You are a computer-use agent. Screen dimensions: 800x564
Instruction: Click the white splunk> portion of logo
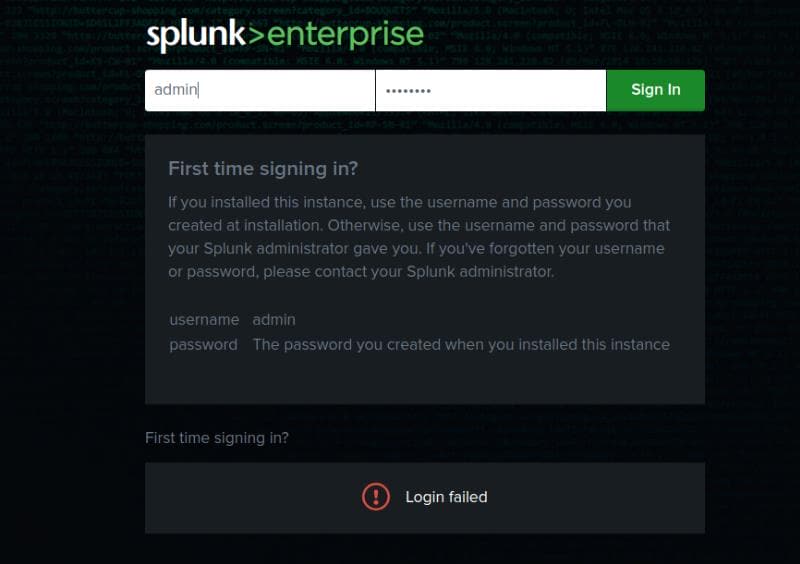(x=205, y=35)
